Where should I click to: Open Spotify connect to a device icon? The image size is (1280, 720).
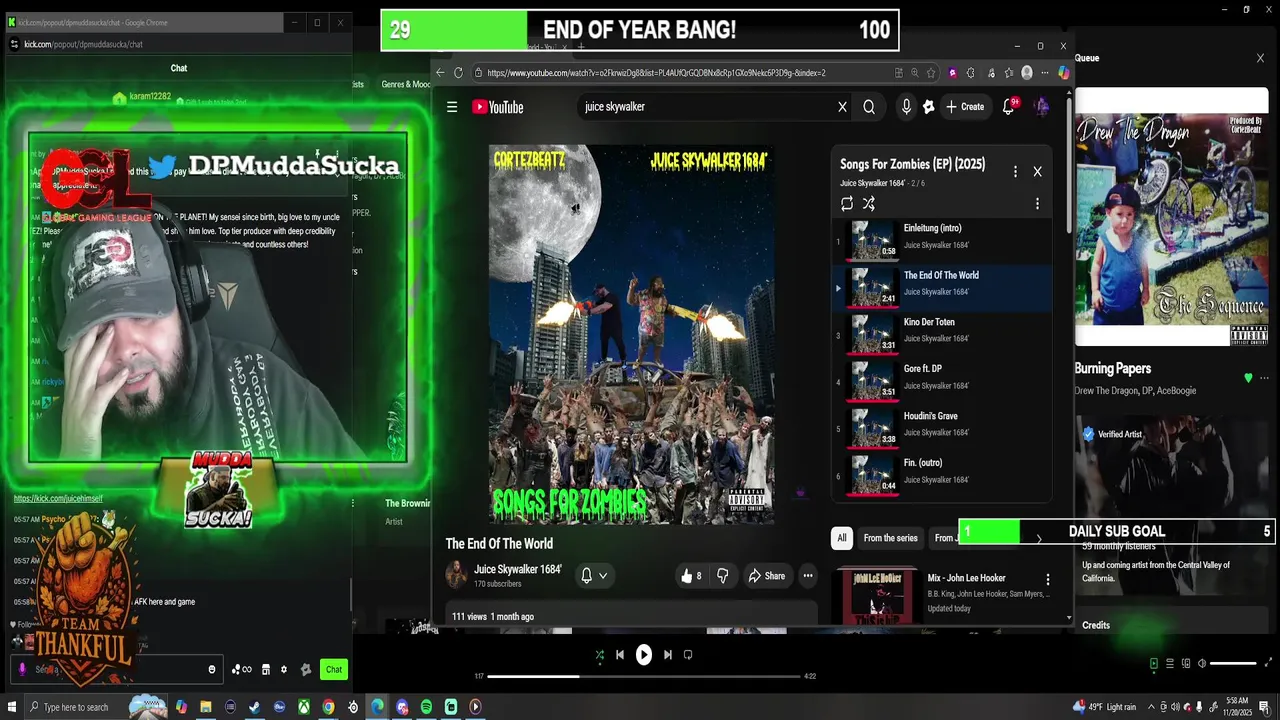(x=1186, y=663)
